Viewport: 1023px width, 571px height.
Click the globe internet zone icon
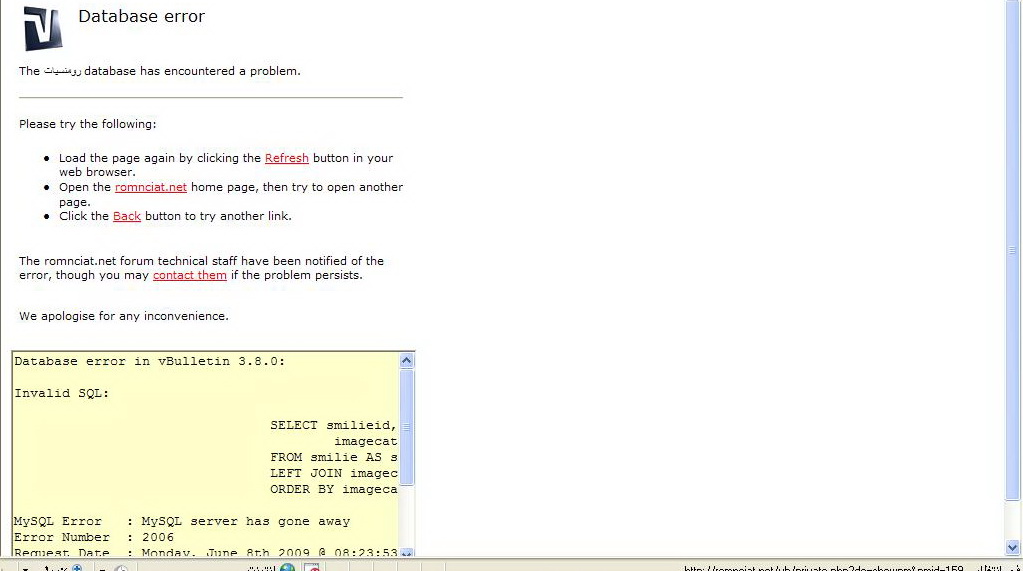(x=287, y=568)
